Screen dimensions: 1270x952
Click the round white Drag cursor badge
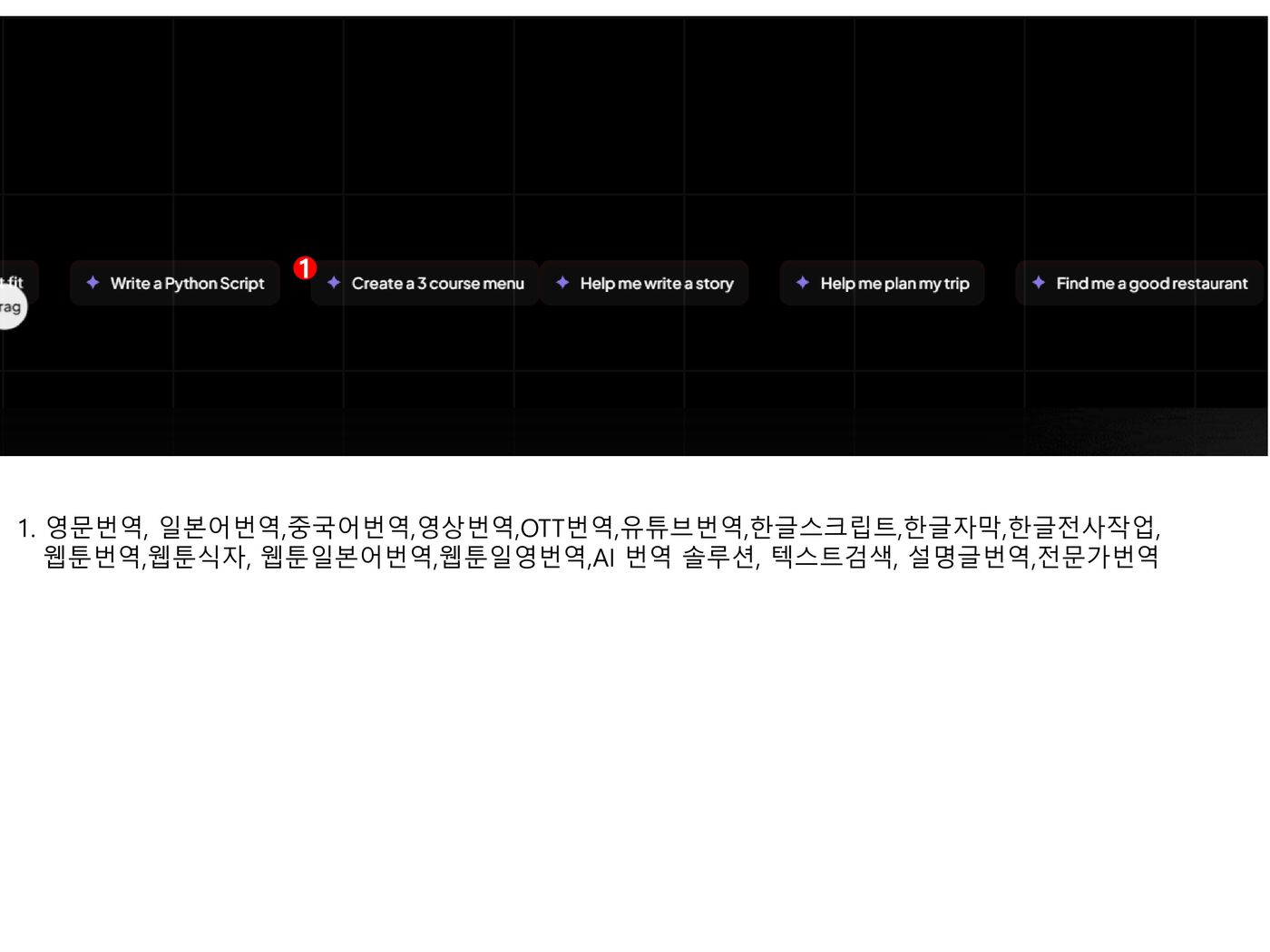10,307
